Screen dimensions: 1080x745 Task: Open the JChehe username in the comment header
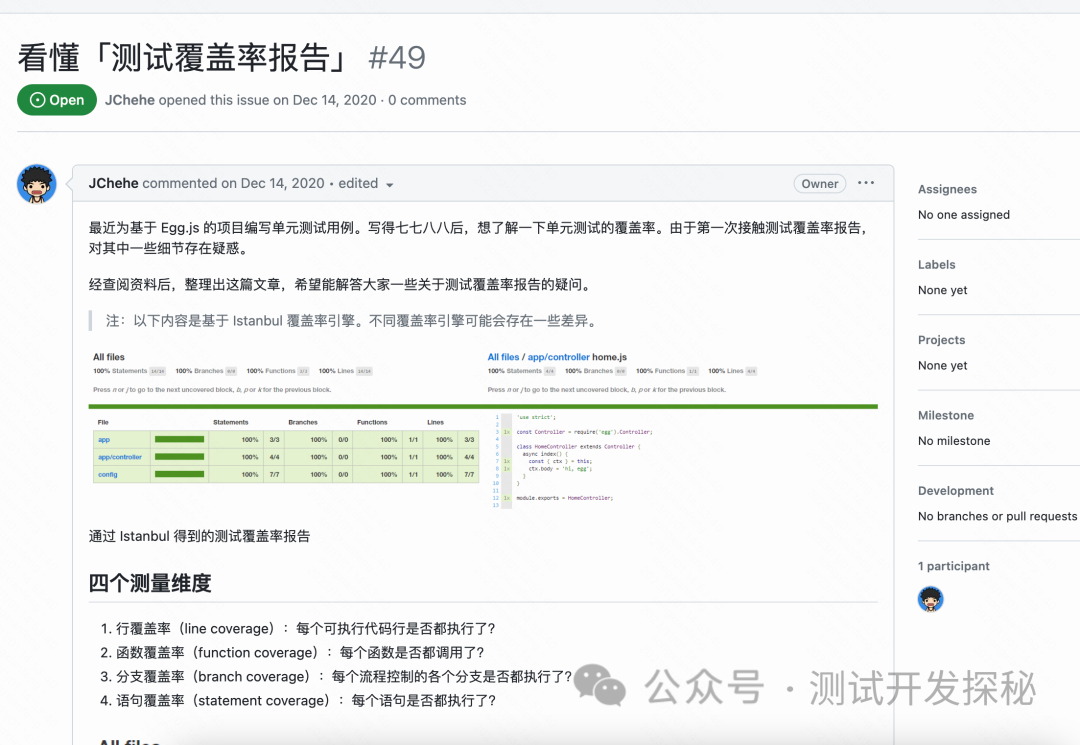[114, 183]
